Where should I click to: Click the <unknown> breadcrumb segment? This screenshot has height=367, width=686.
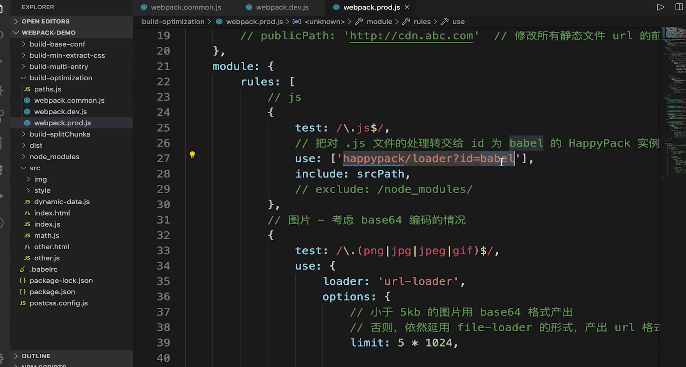coord(324,21)
